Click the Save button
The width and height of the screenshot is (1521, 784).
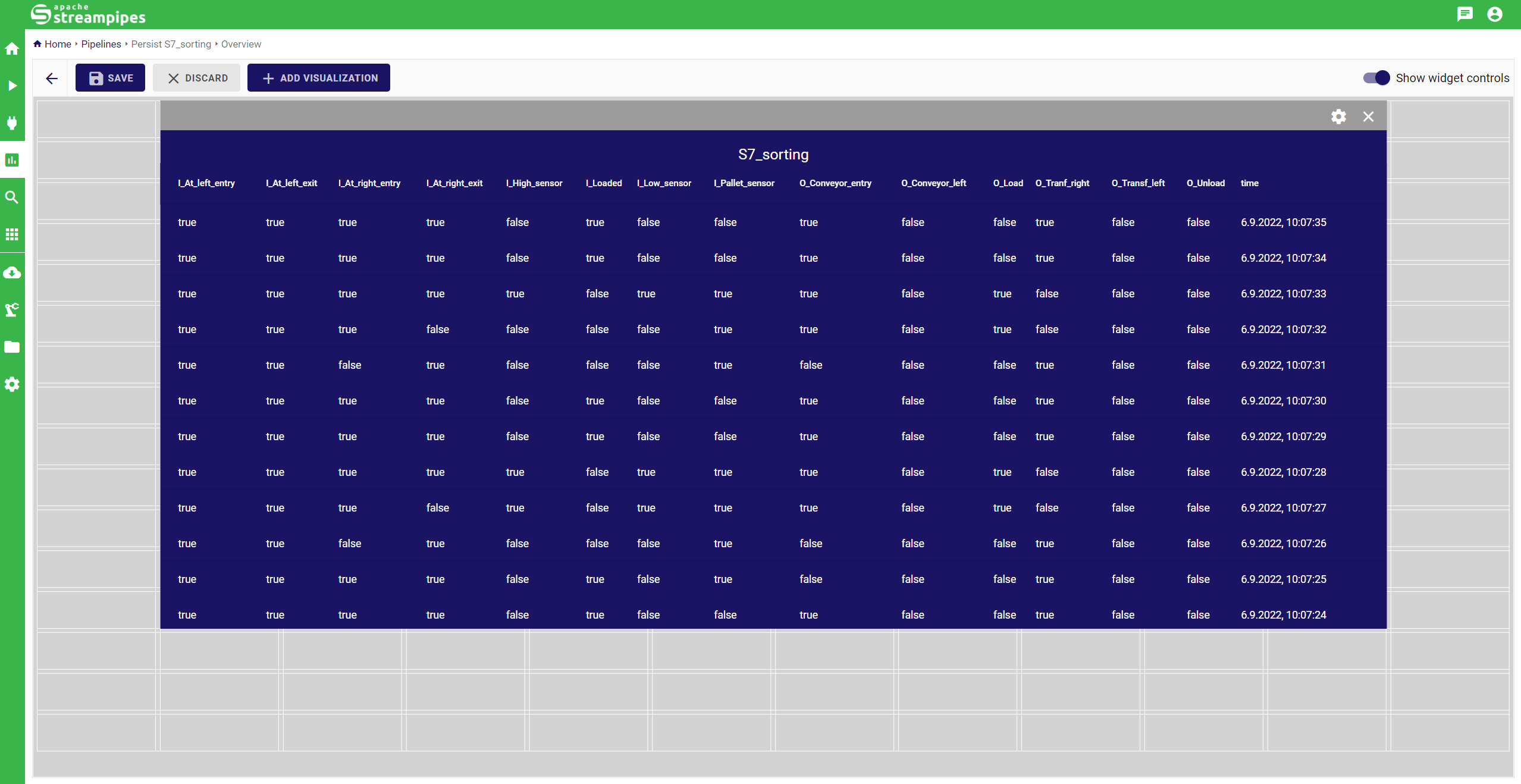(x=110, y=78)
